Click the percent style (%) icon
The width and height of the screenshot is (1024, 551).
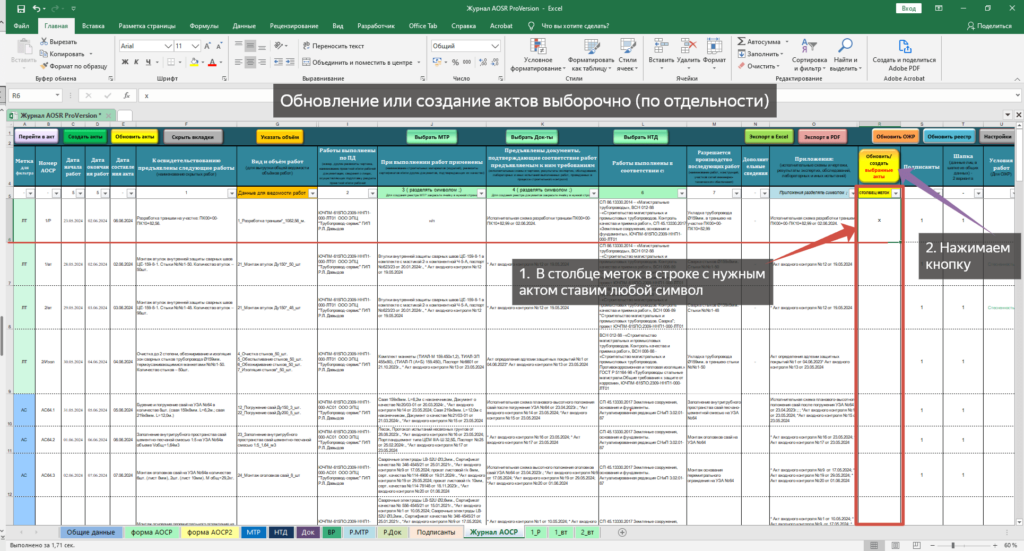tap(455, 62)
